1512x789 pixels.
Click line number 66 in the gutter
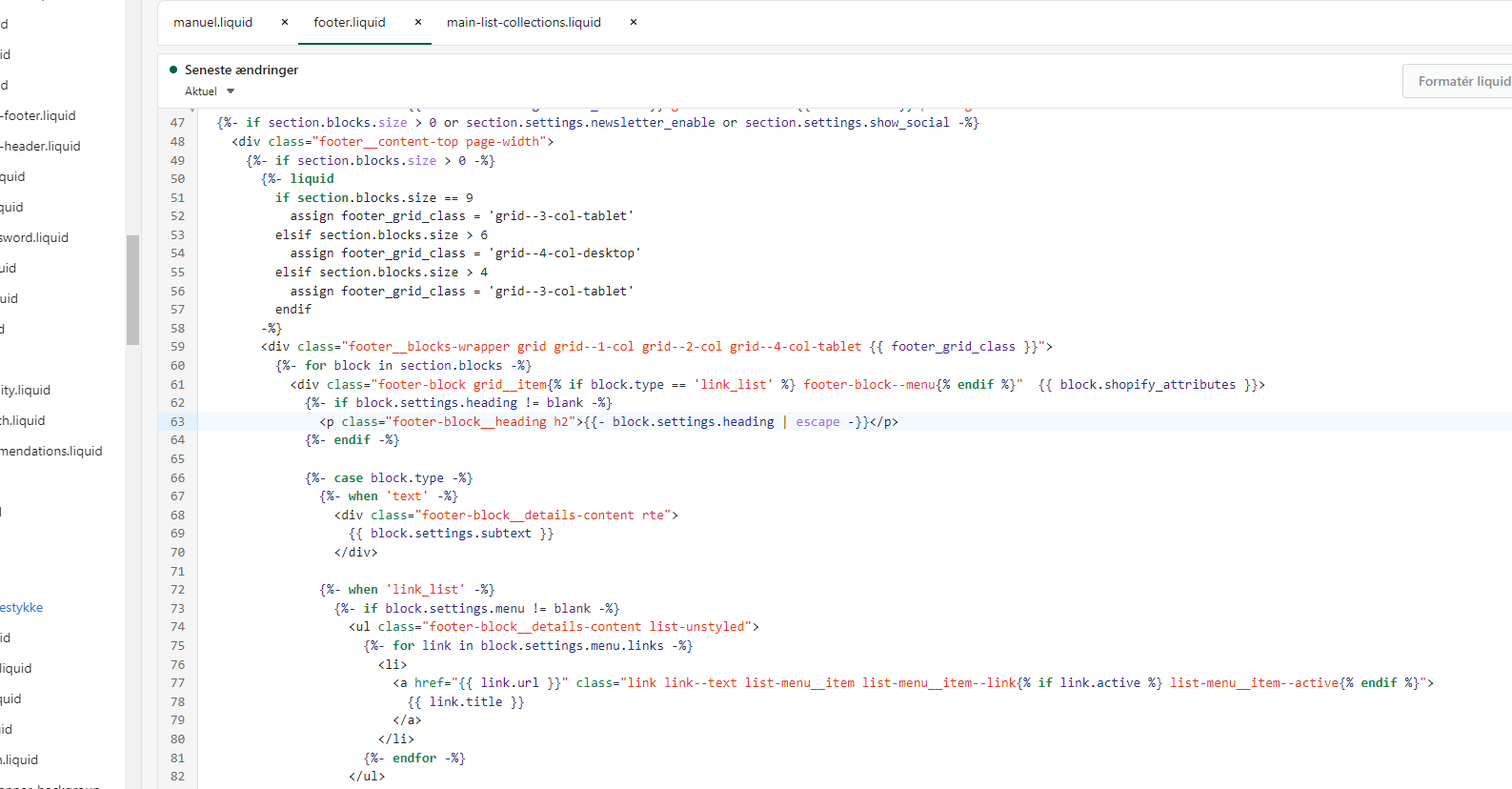tap(178, 477)
